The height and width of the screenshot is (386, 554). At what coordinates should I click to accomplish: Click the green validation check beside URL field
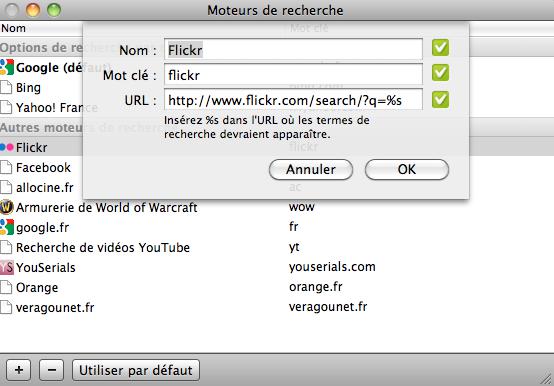(440, 100)
